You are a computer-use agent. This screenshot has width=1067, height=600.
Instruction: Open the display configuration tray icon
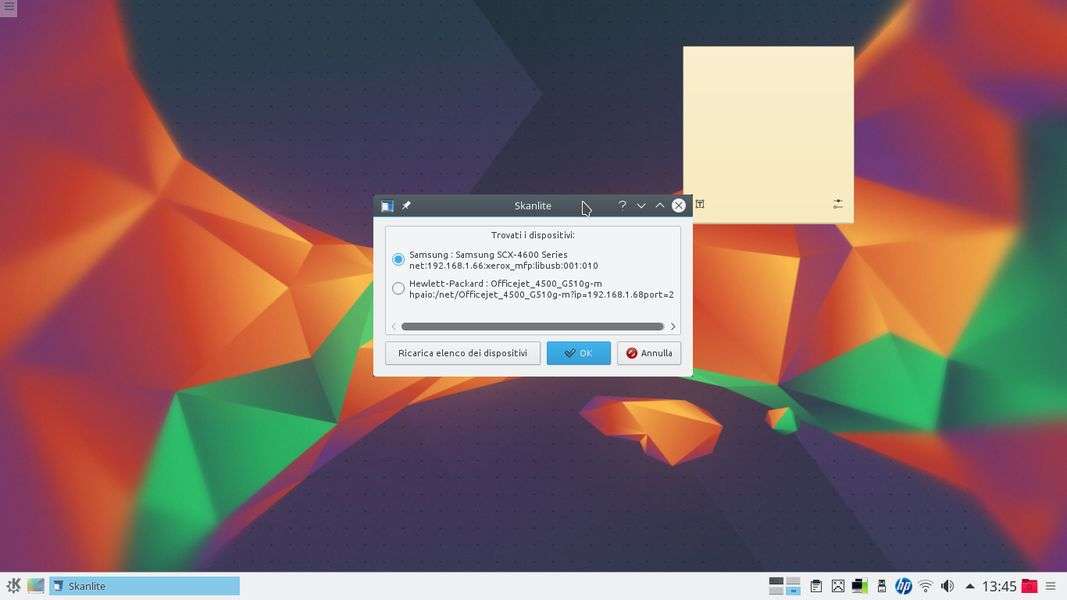click(859, 586)
